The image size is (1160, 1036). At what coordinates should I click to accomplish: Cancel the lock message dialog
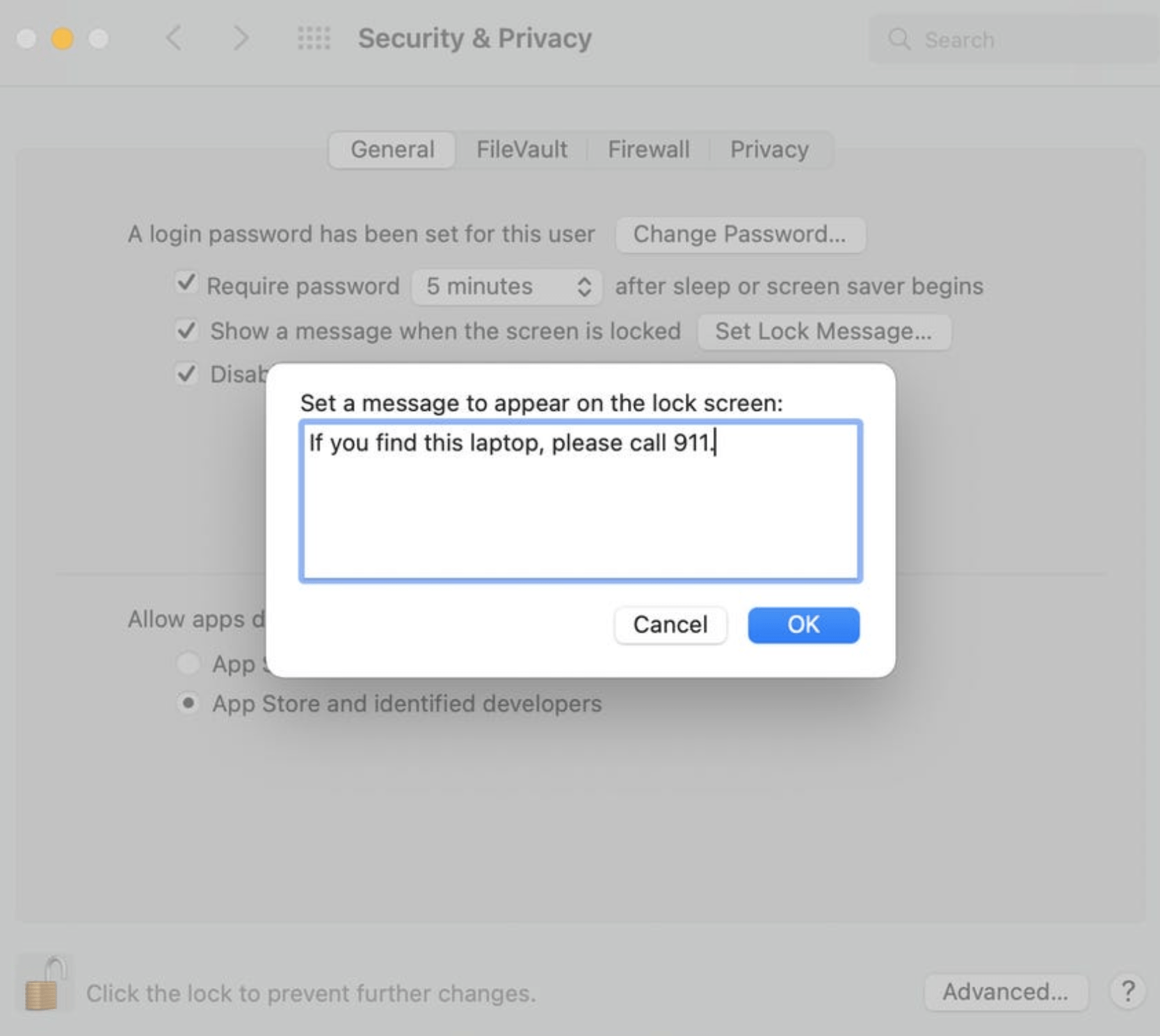click(x=670, y=624)
